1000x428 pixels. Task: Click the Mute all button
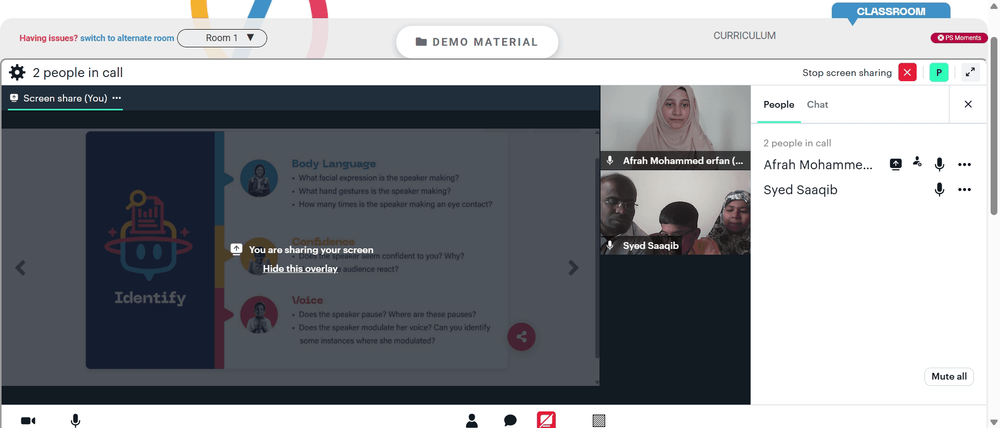tap(949, 376)
